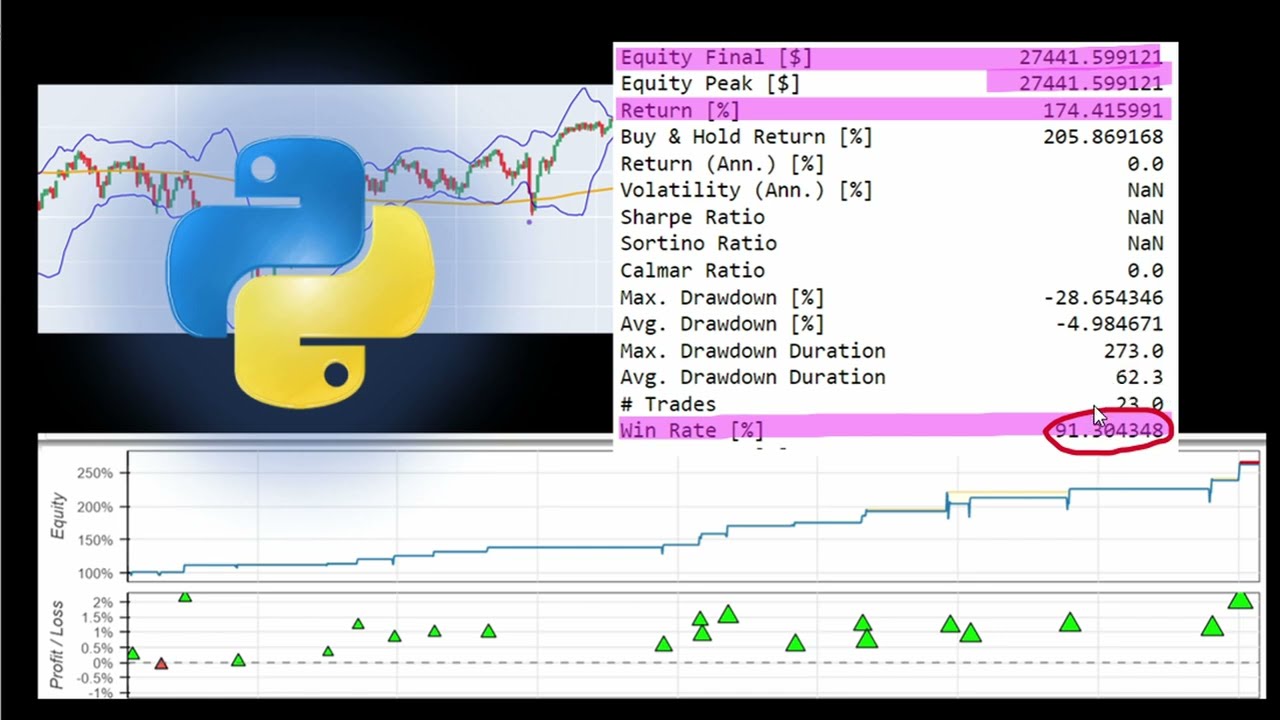Click the 'Profit / Loss' y-axis title

click(58, 645)
